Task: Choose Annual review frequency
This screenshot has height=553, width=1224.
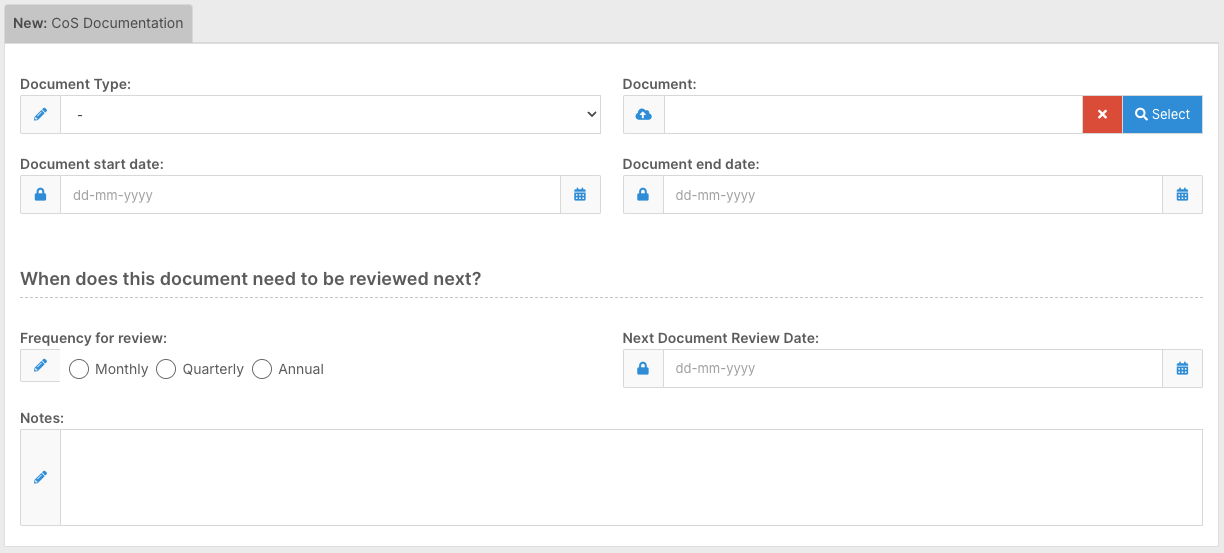Action: click(x=262, y=369)
